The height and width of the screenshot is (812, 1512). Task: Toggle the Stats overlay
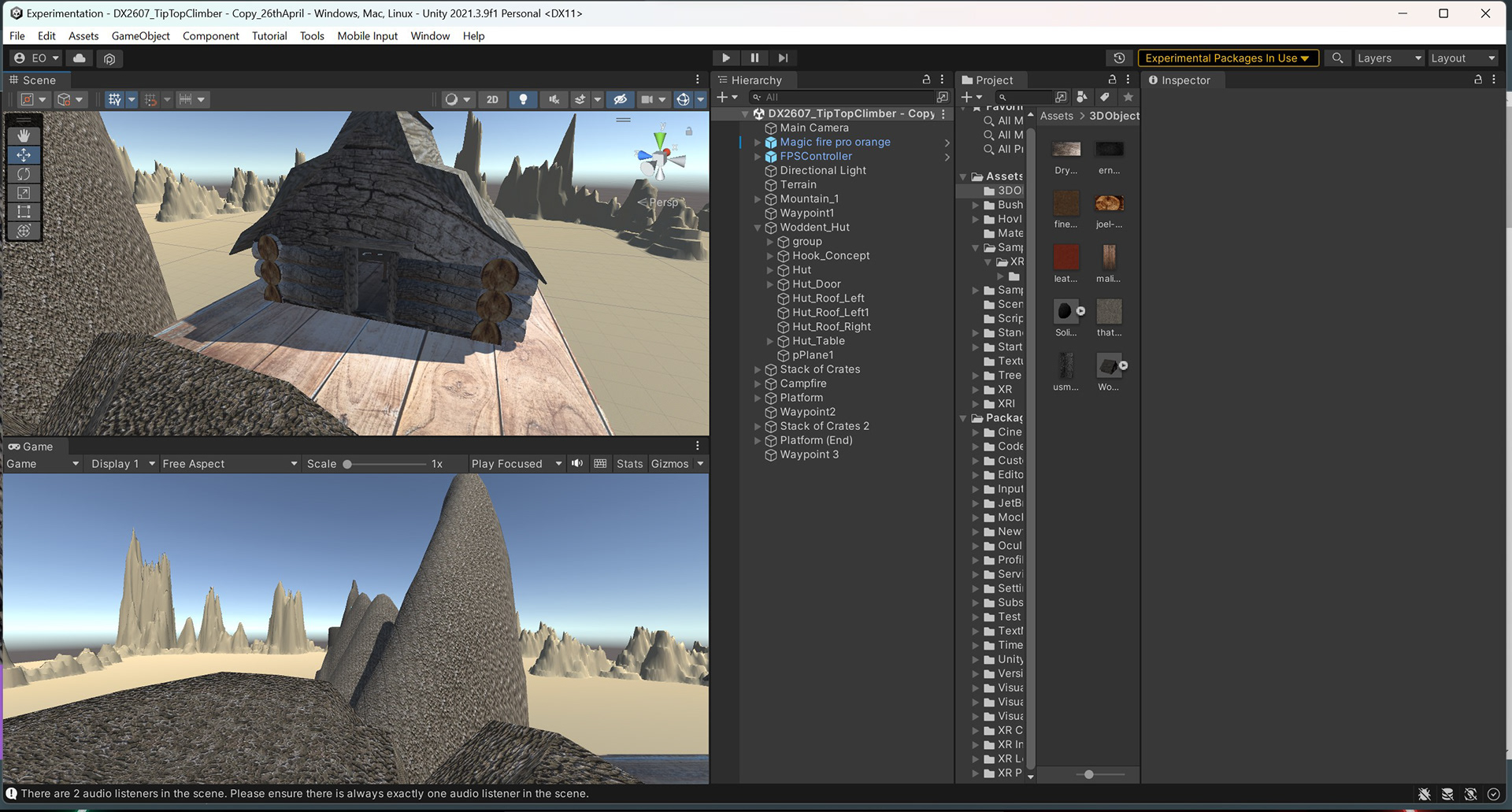[629, 464]
